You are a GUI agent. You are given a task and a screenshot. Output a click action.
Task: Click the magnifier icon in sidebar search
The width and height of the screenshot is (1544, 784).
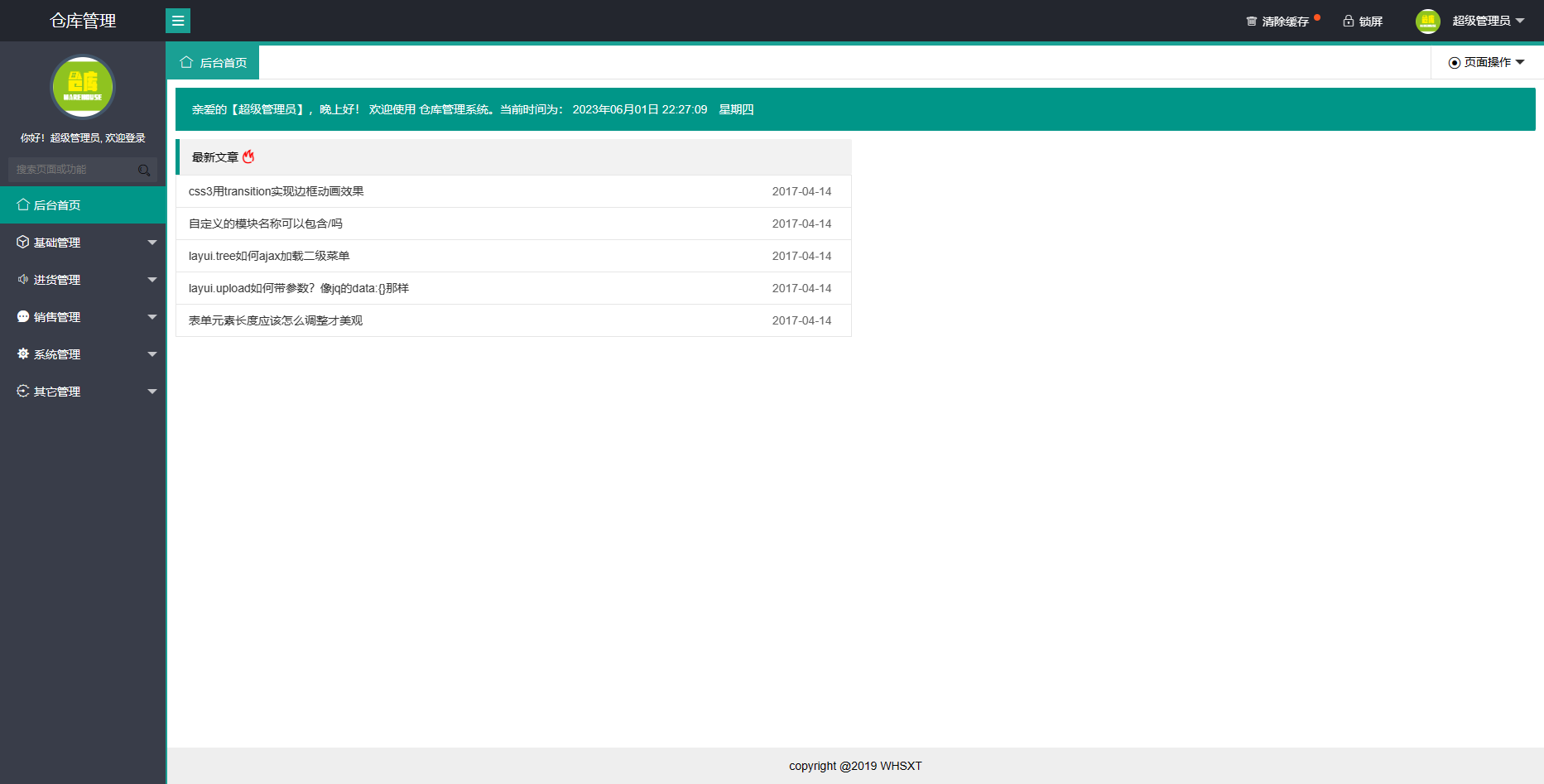tap(144, 171)
